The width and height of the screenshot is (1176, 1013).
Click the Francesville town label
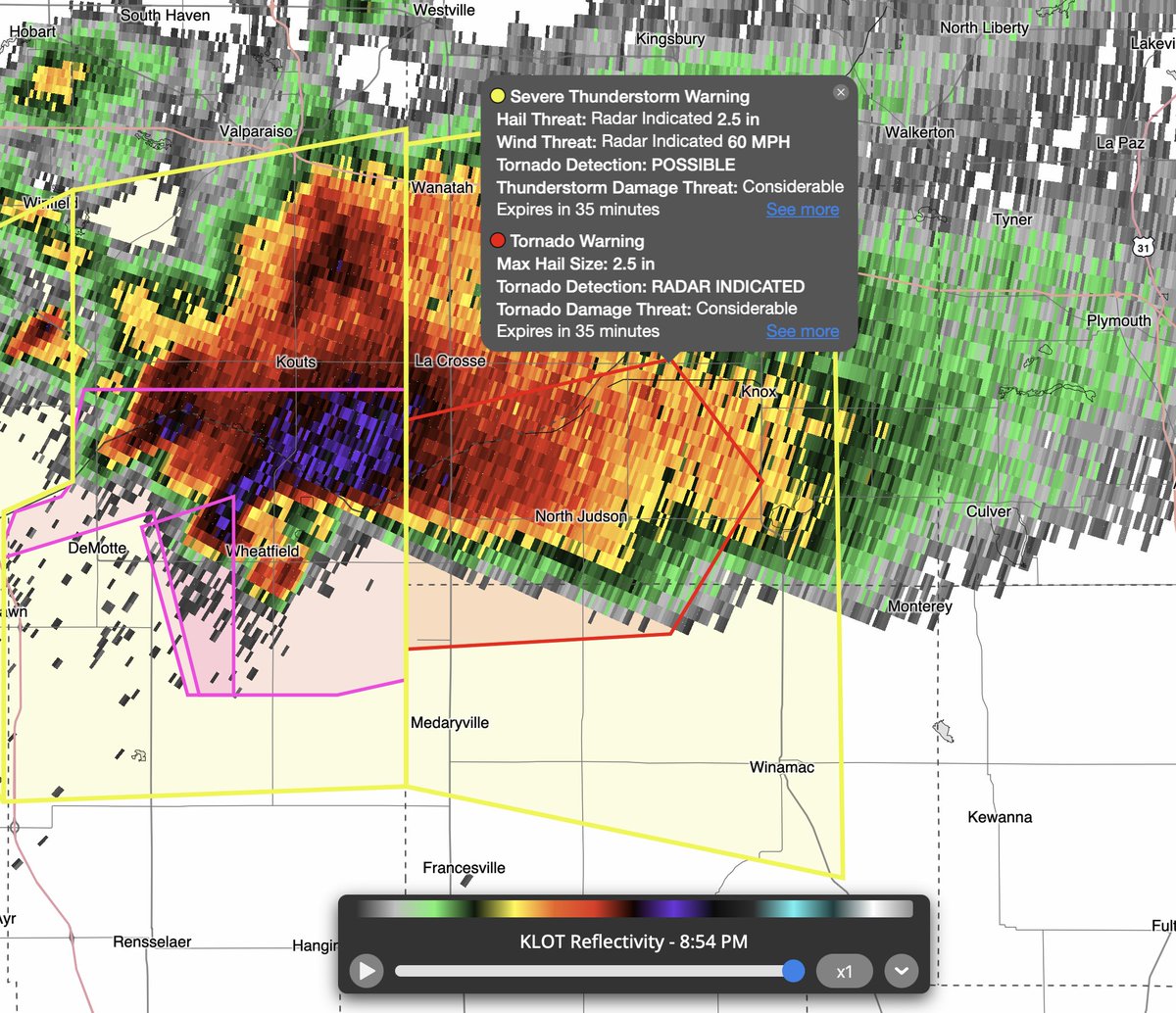tap(465, 868)
